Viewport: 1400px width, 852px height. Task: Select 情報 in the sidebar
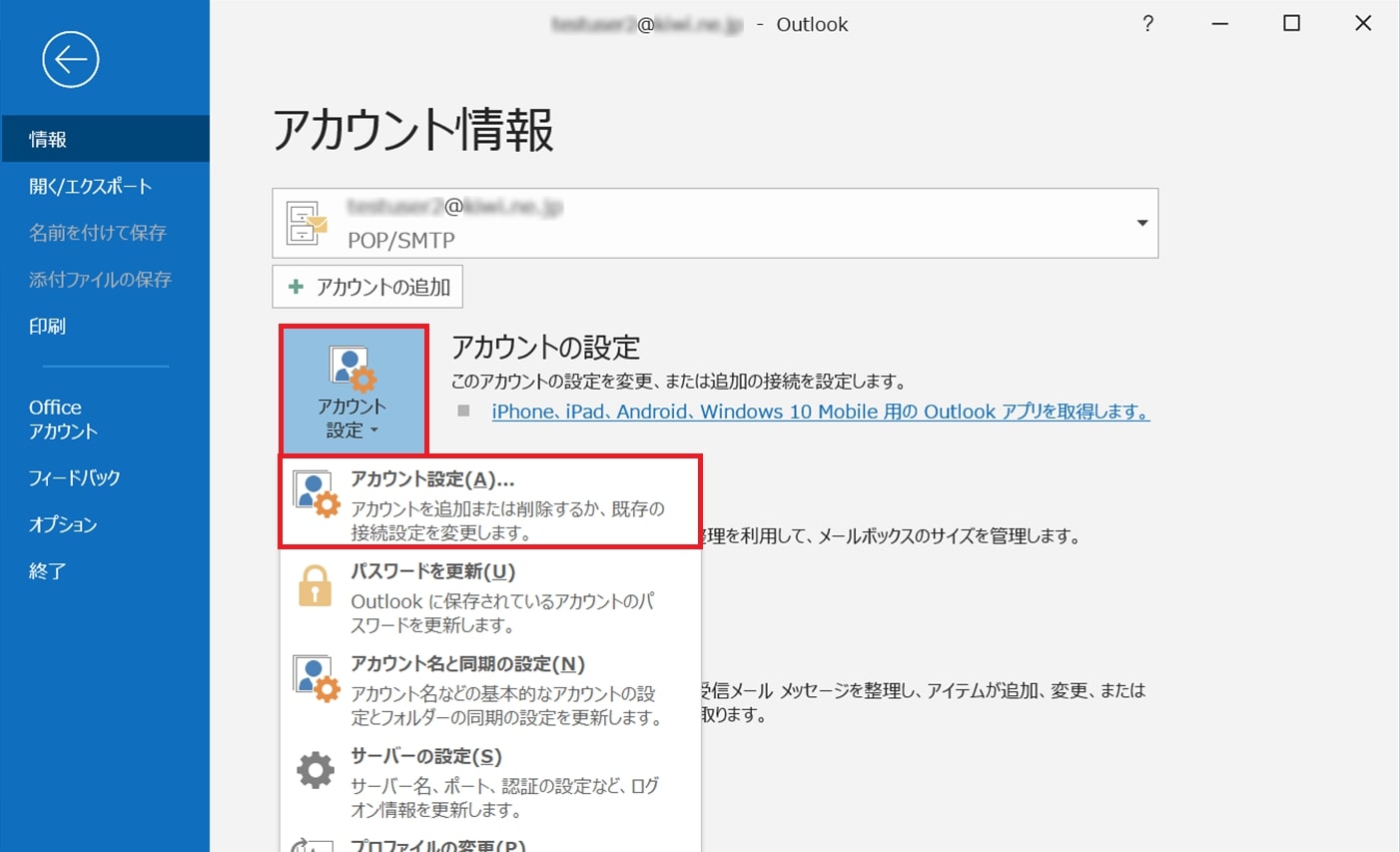coord(105,139)
